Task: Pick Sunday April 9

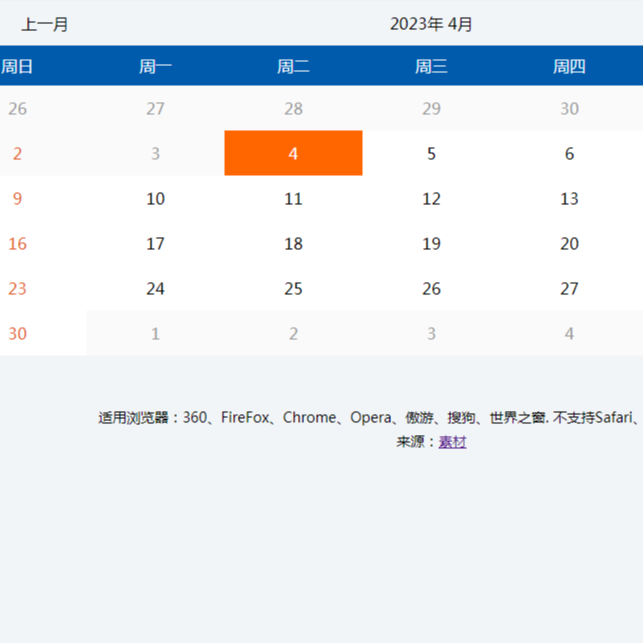Action: coord(17,198)
